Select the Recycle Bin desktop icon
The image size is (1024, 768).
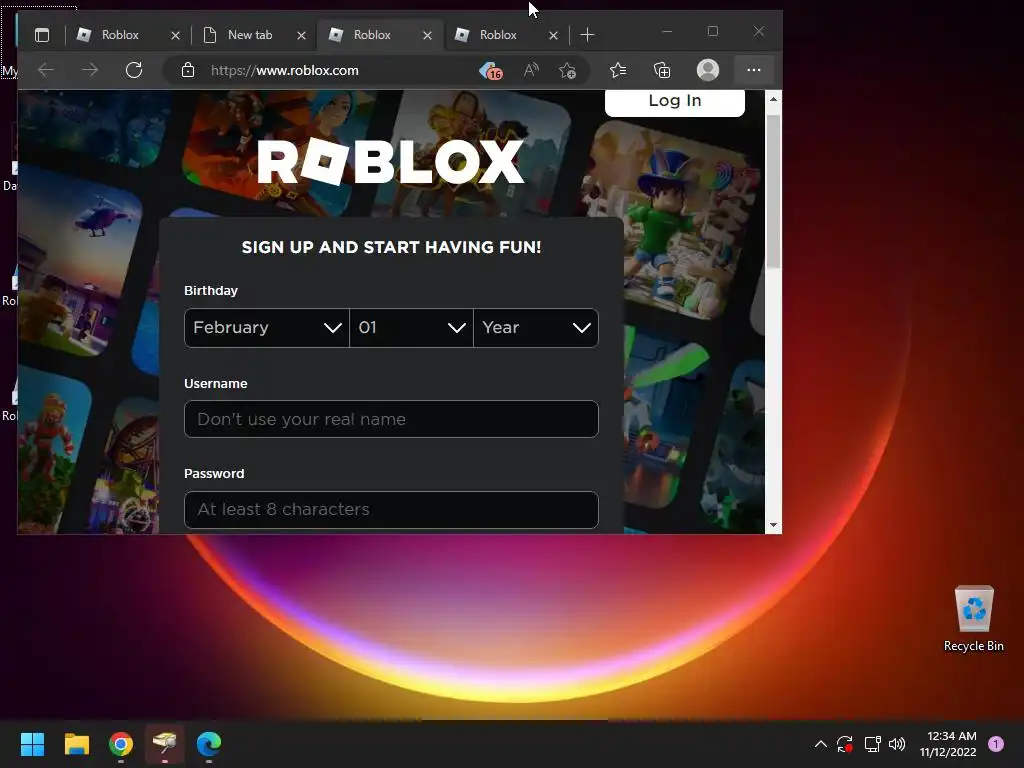(x=974, y=618)
